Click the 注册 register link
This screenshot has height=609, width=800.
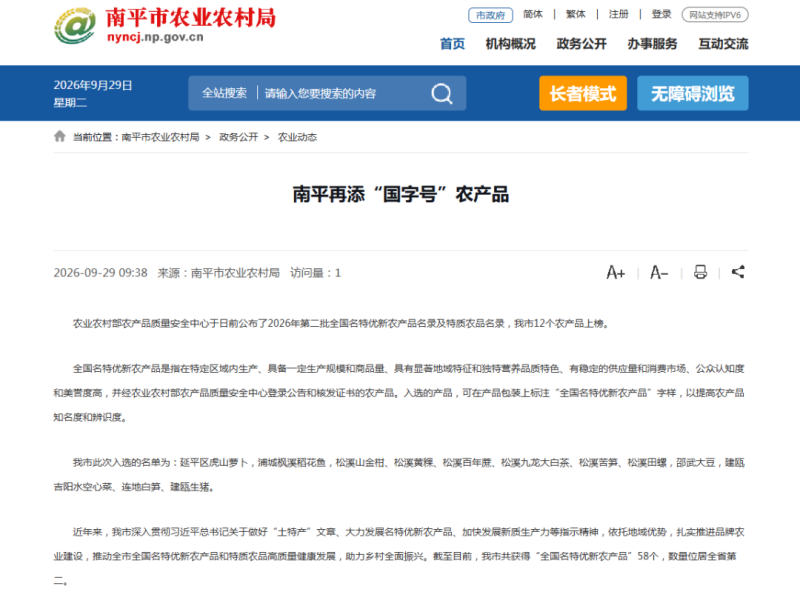coord(618,15)
